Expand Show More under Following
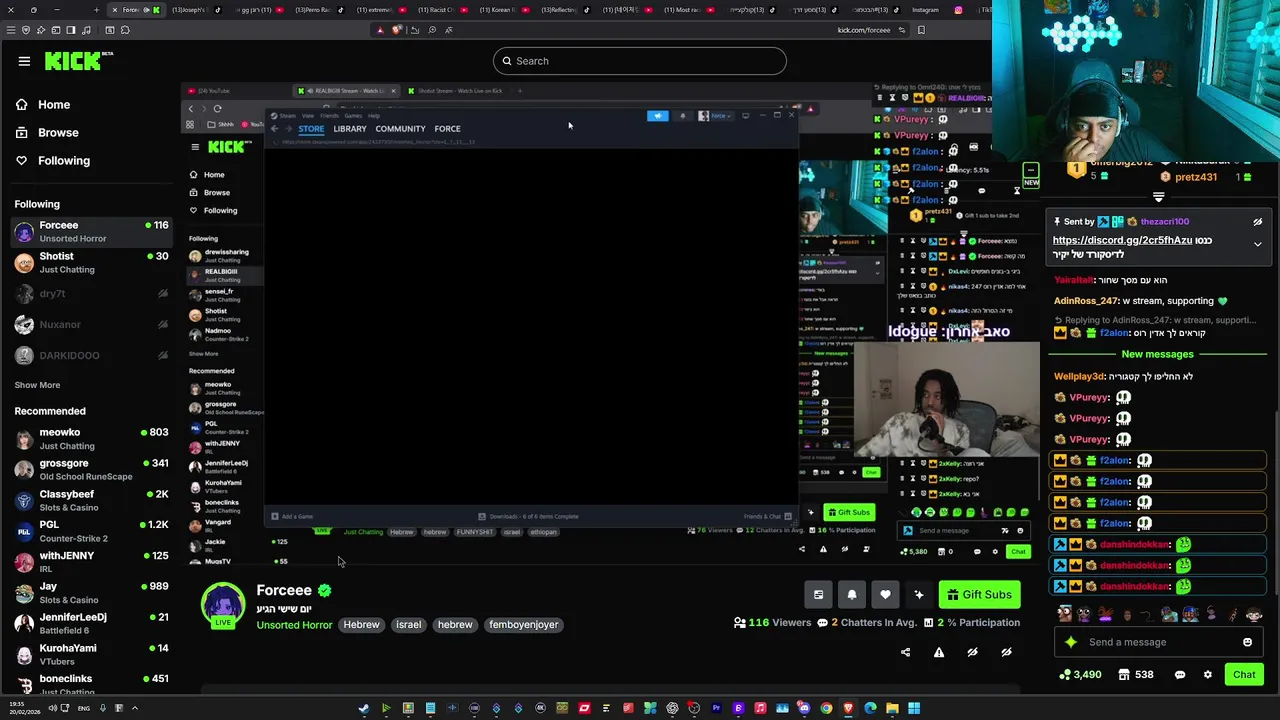1280x720 pixels. pos(37,385)
